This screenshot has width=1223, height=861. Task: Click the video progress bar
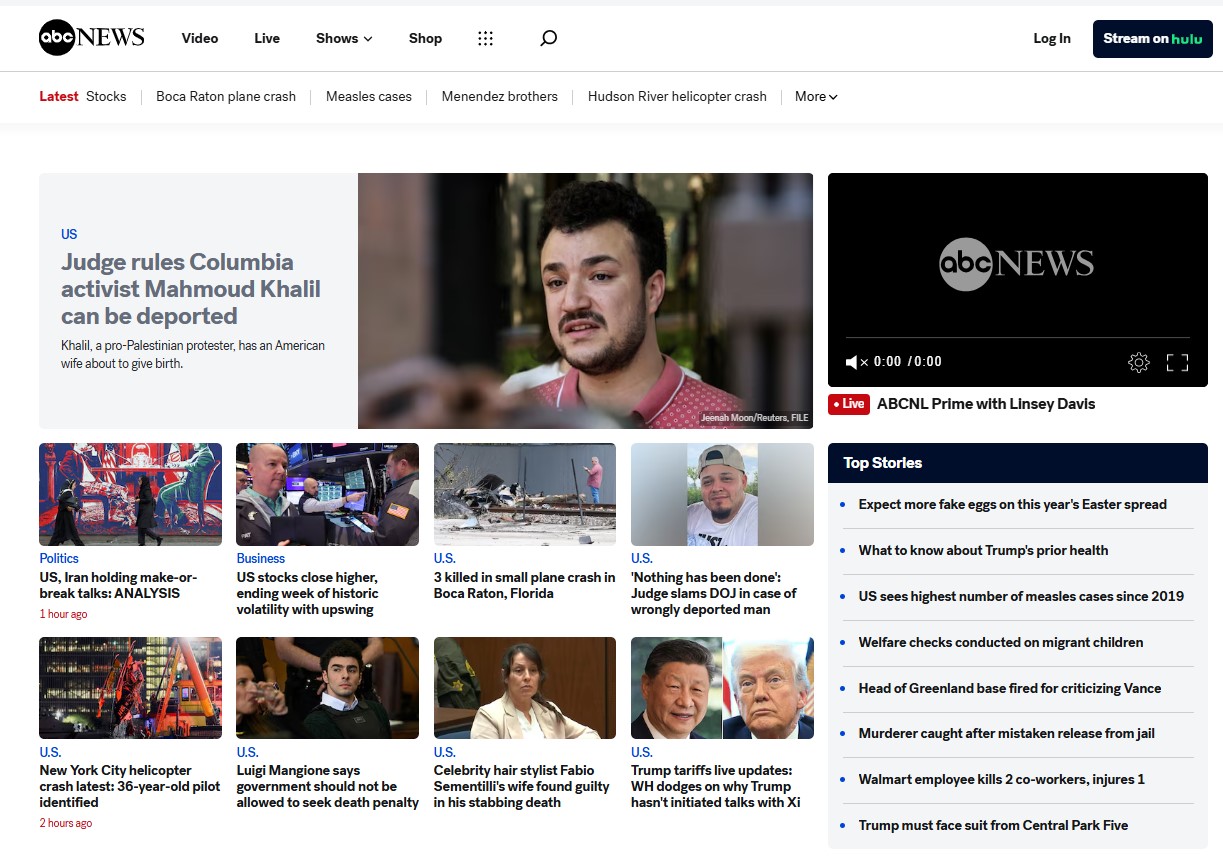(1017, 338)
